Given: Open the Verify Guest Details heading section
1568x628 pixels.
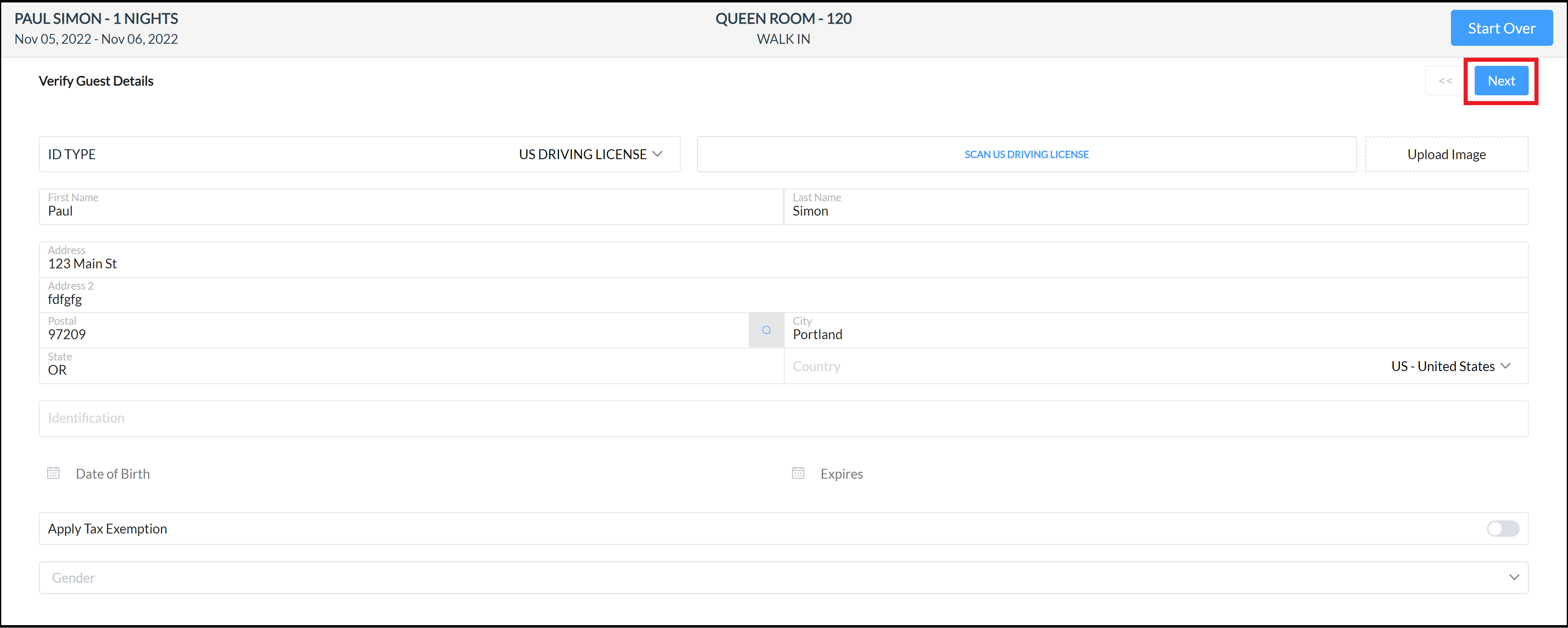Looking at the screenshot, I should [95, 80].
